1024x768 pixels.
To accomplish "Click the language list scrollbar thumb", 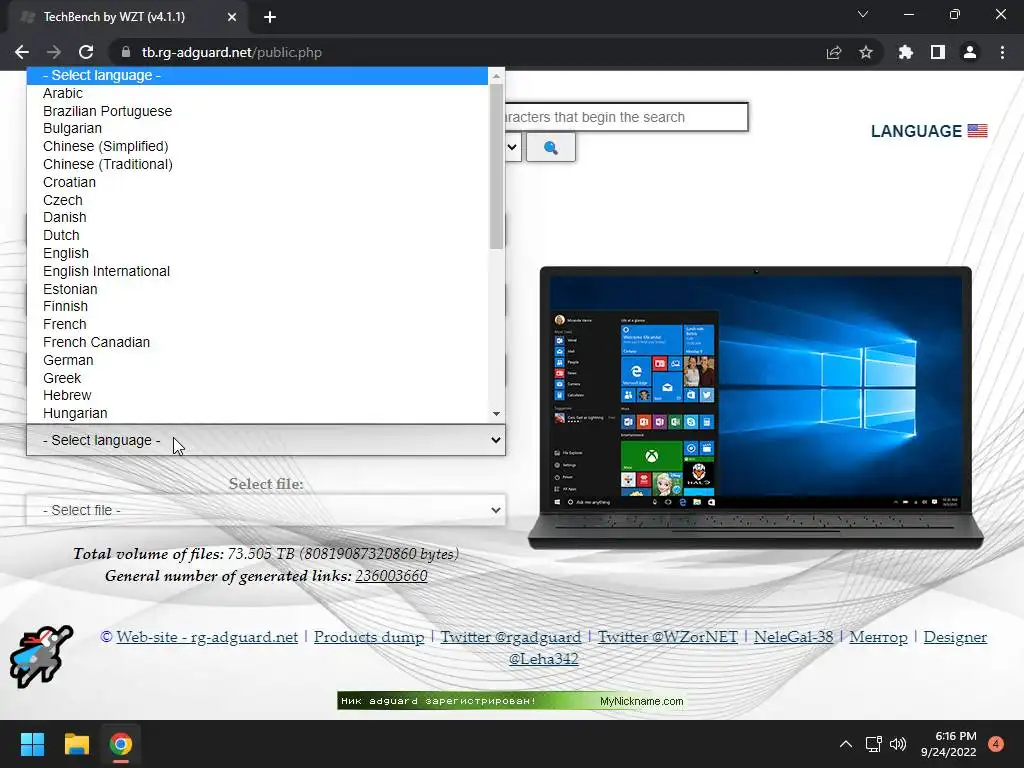I will click(x=496, y=166).
